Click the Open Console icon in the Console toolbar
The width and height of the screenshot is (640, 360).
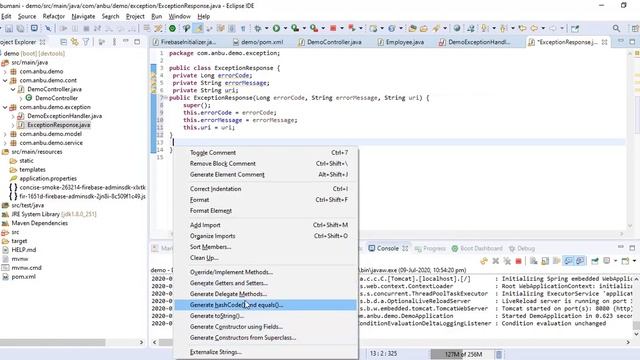coord(625,261)
